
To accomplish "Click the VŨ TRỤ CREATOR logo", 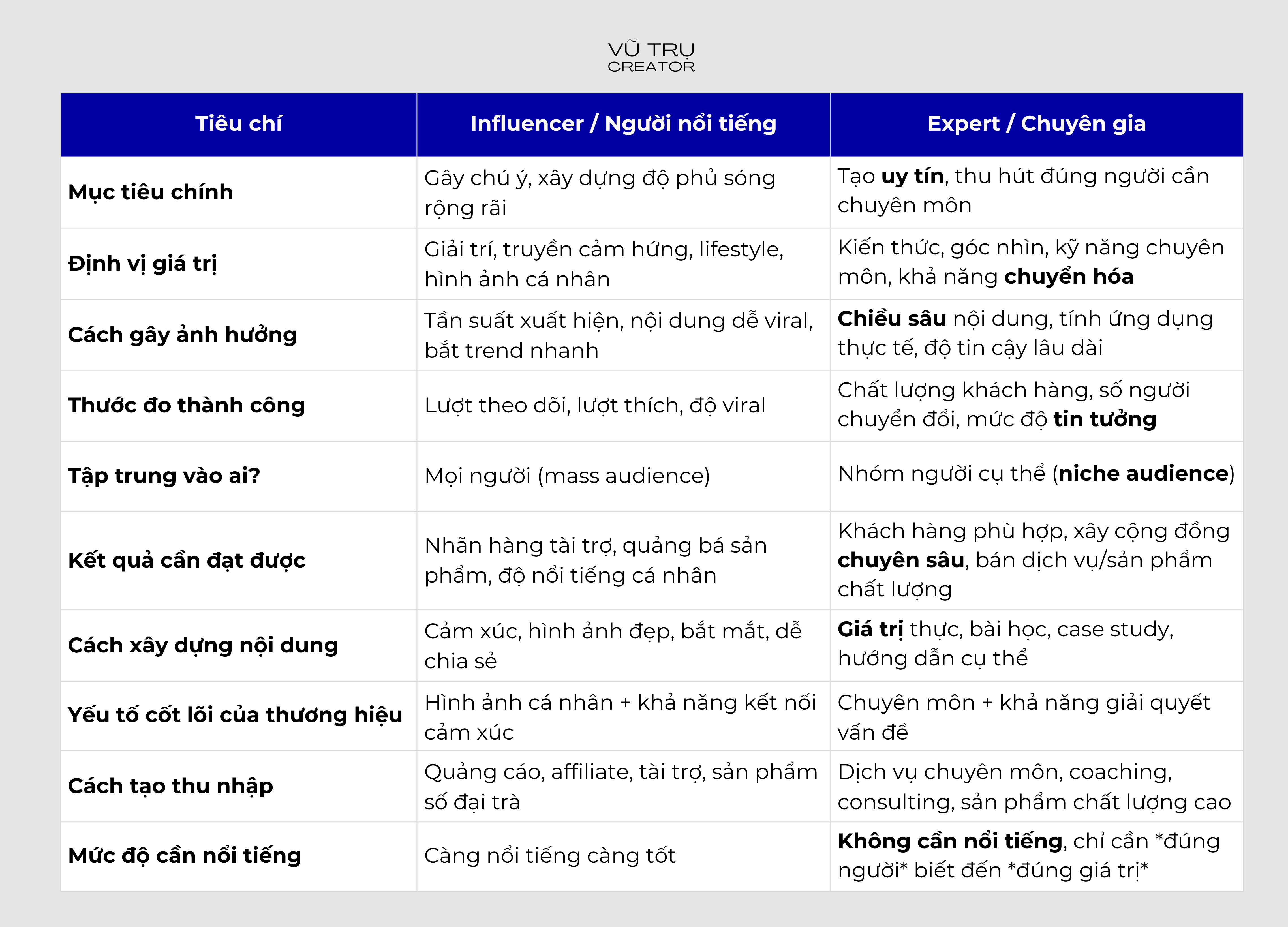I will point(651,57).
